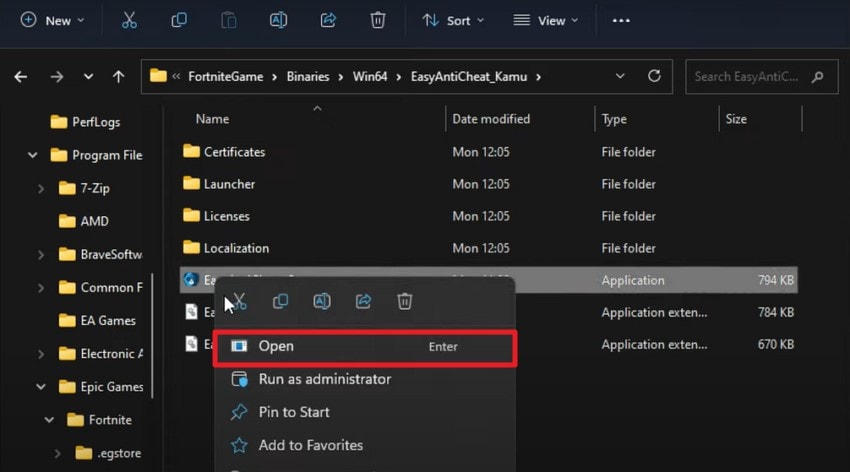Click FortniteGame in the breadcrumb path
Viewport: 850px width, 472px height.
[226, 77]
